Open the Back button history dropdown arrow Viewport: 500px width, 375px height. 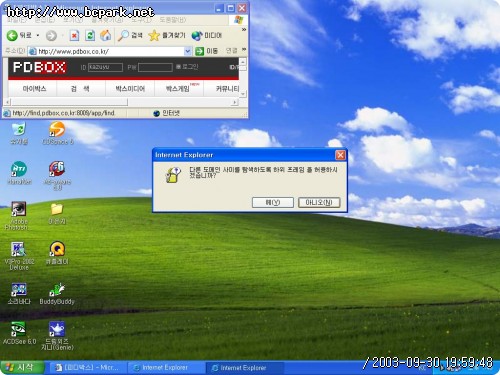click(38, 35)
